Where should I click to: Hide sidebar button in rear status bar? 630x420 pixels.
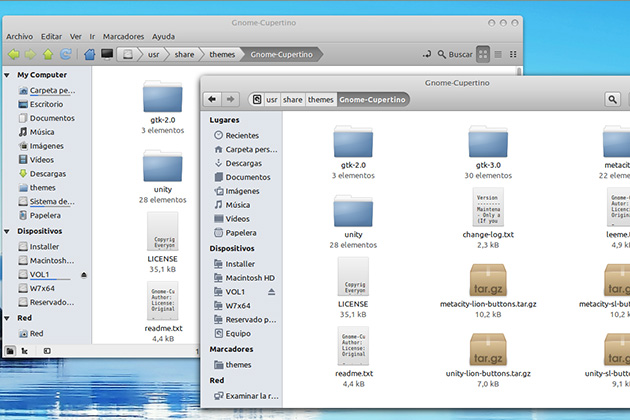(x=47, y=351)
